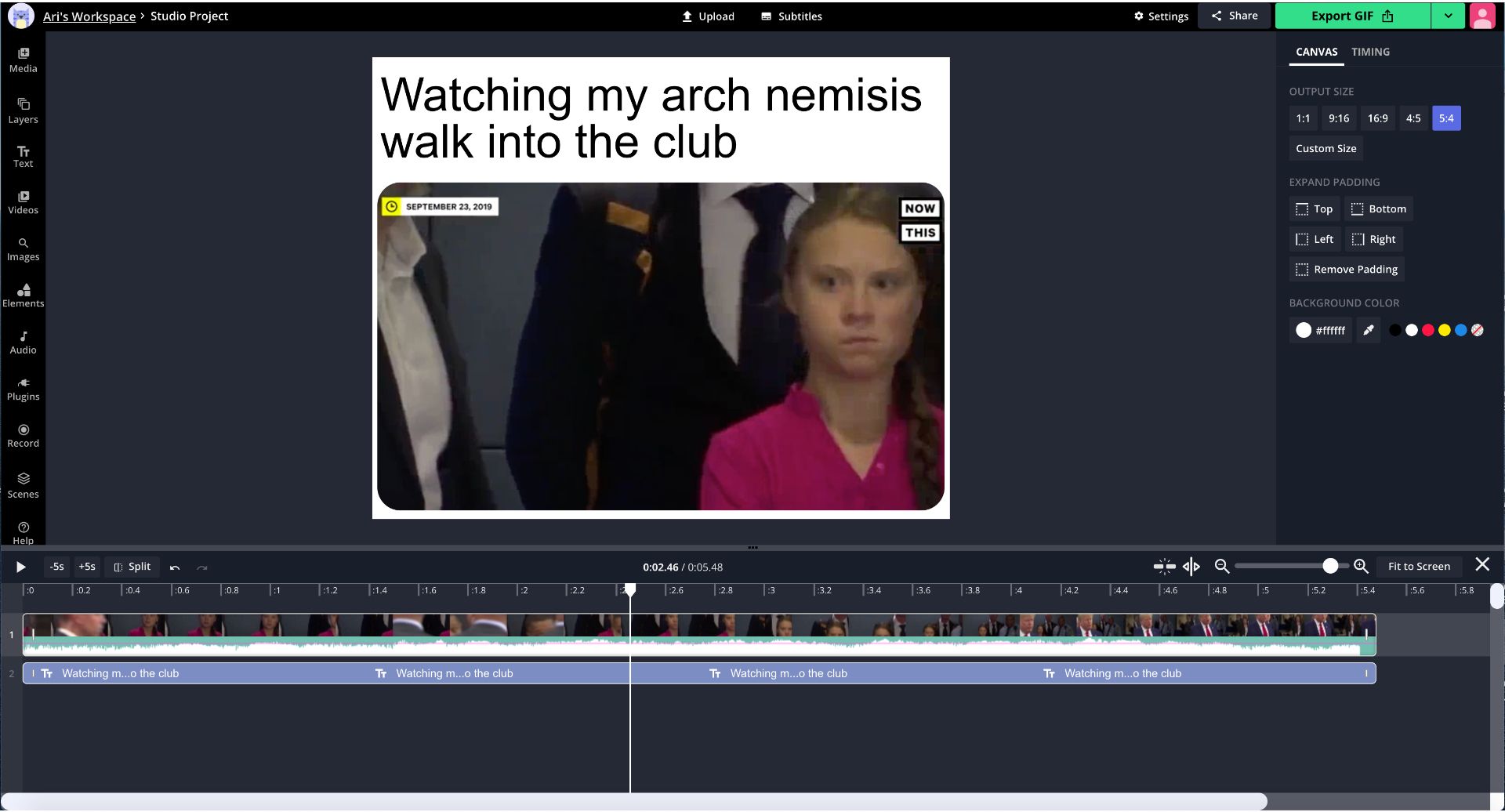The width and height of the screenshot is (1505, 812).
Task: Select the 16:9 output size
Action: (x=1377, y=118)
